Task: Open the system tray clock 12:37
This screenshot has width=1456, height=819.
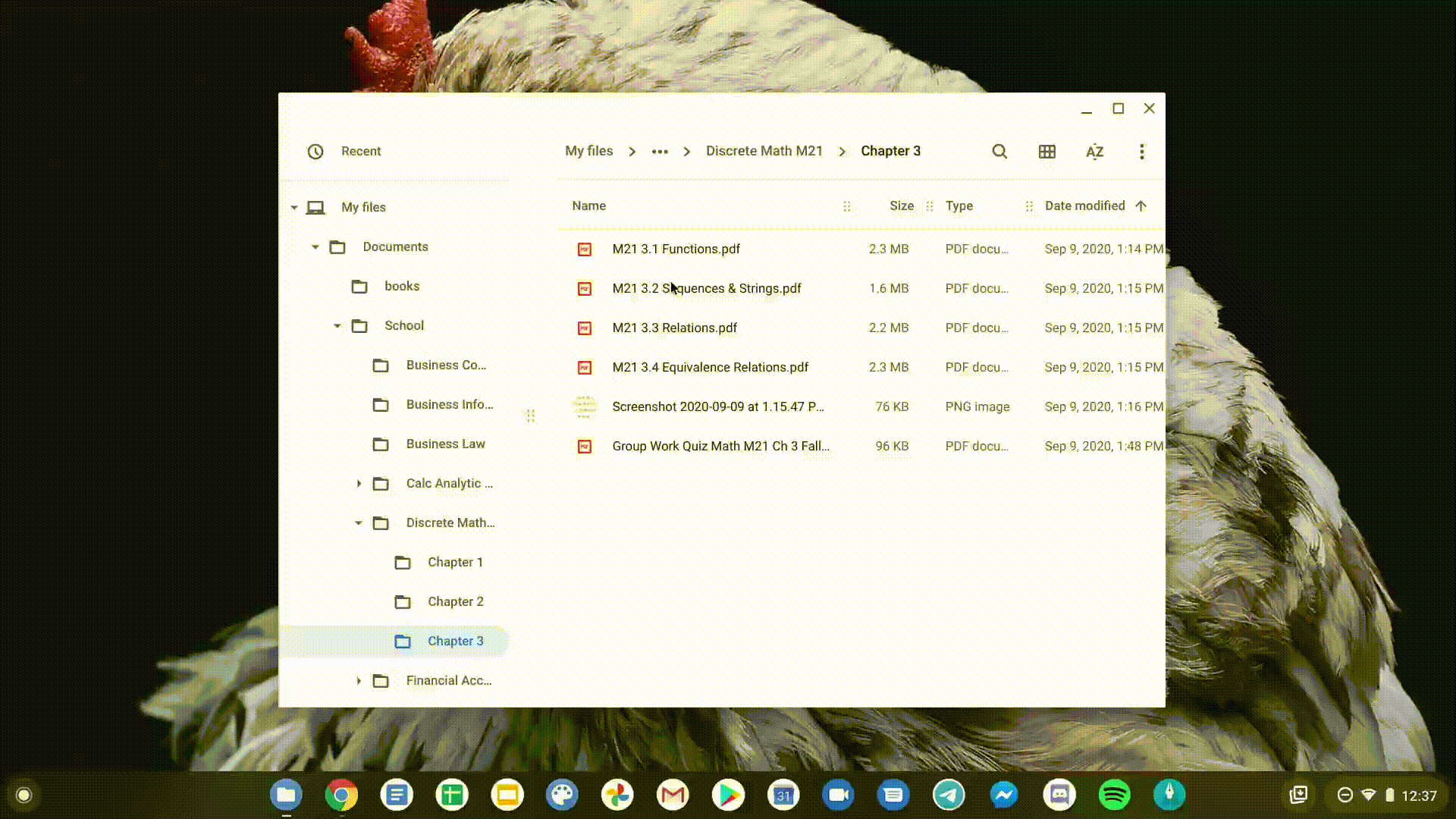Action: click(1419, 795)
